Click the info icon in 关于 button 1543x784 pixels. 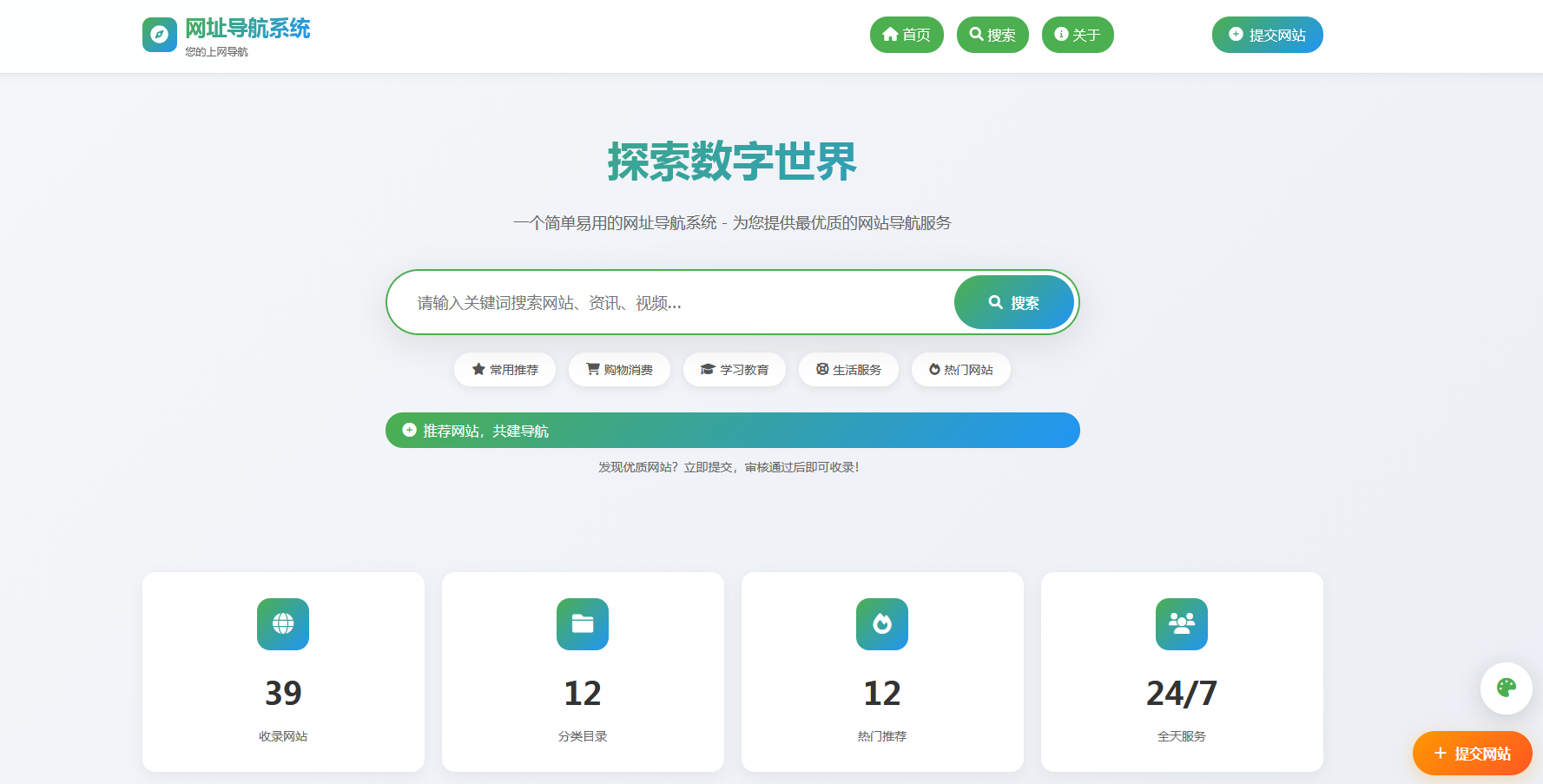1059,35
